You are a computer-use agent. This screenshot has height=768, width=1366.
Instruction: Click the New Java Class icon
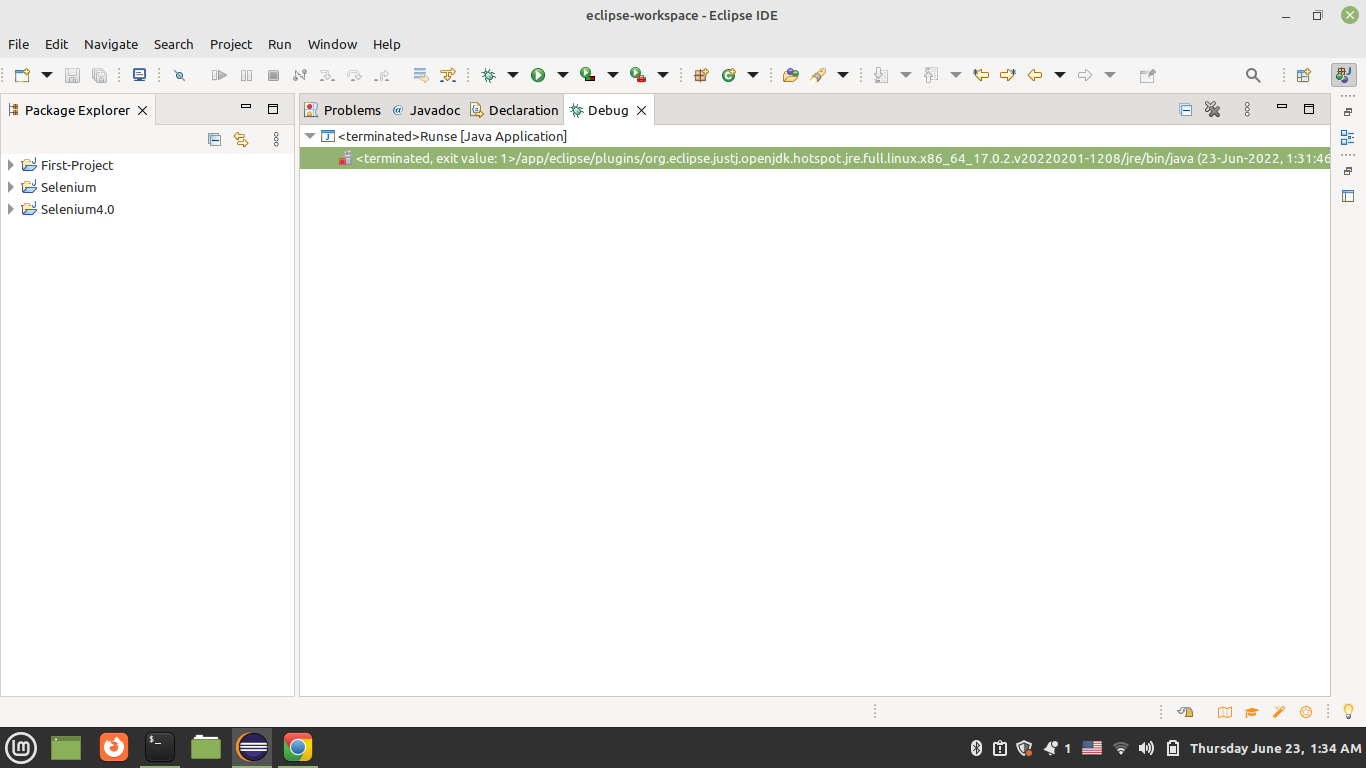point(729,75)
